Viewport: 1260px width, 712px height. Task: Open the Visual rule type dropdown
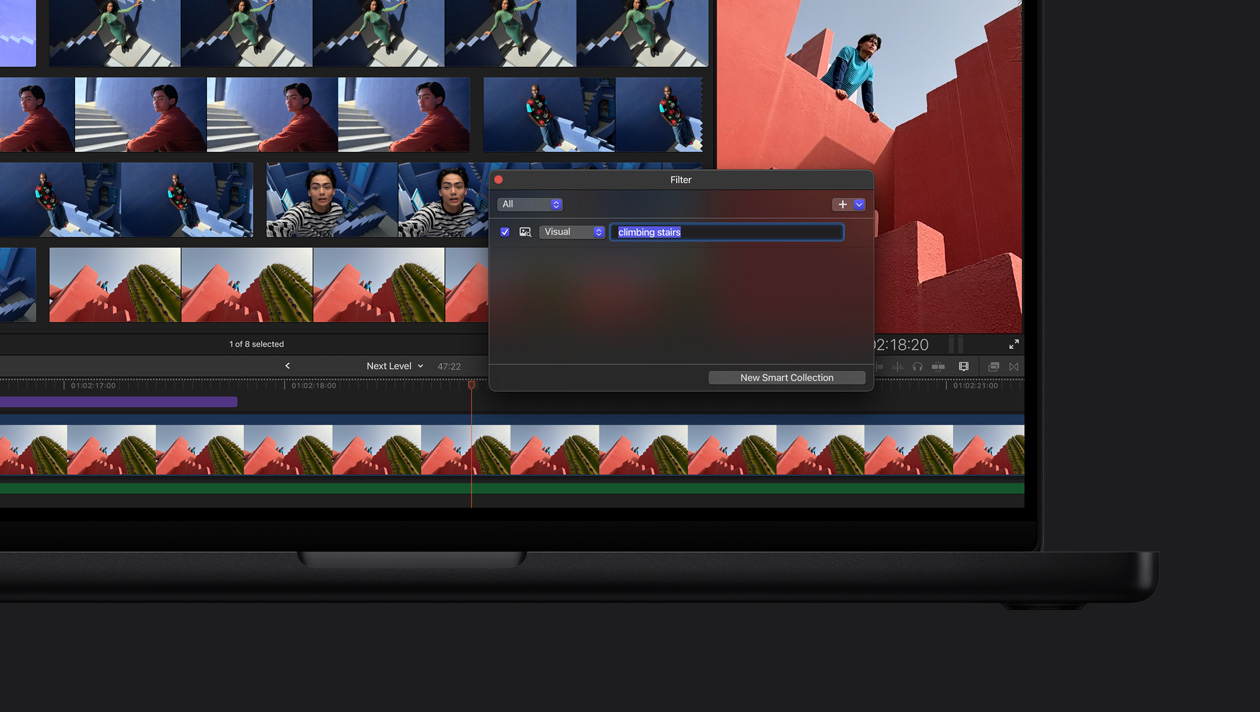571,231
